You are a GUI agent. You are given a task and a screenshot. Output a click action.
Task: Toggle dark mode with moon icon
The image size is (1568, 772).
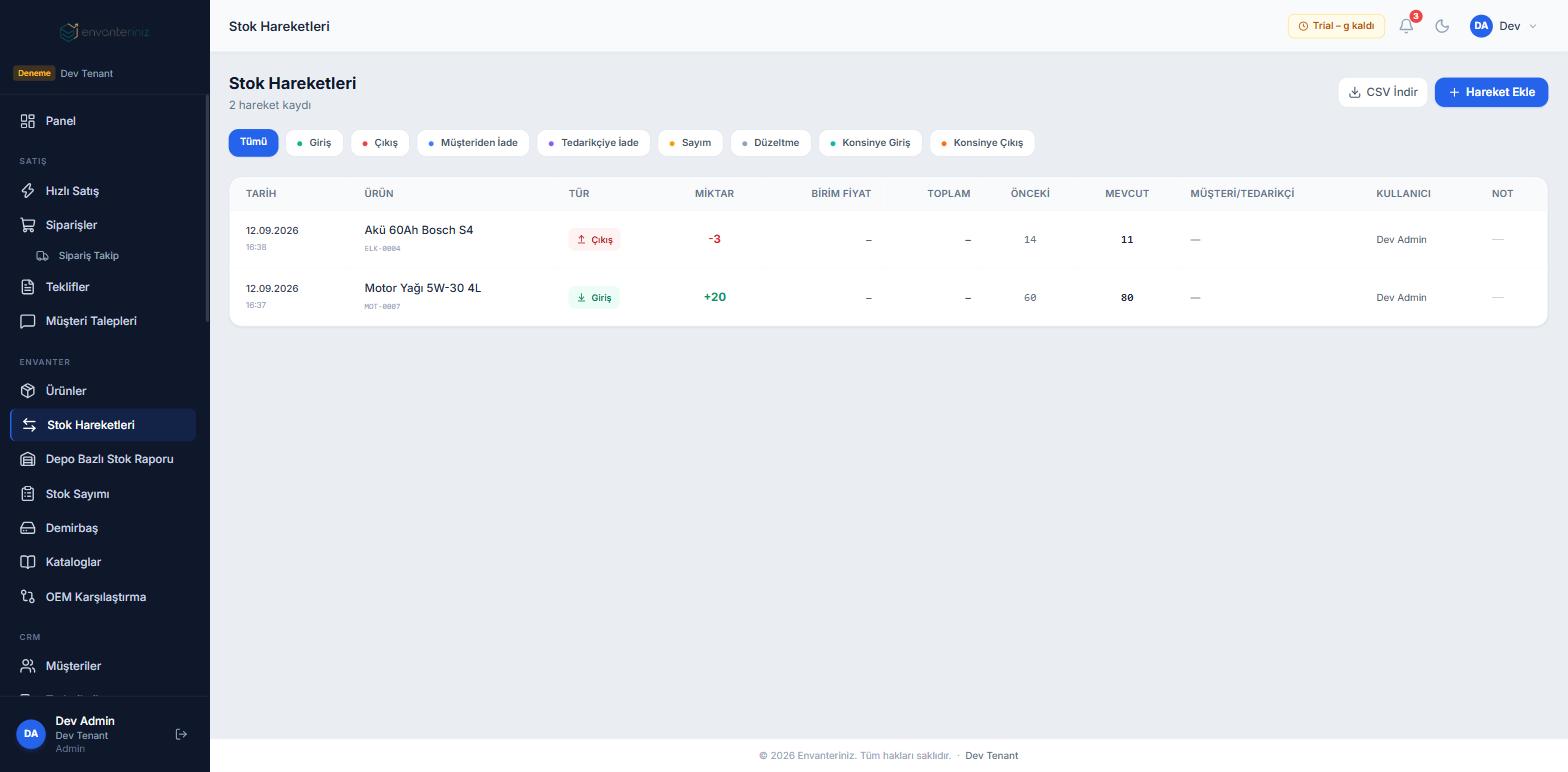click(x=1442, y=26)
